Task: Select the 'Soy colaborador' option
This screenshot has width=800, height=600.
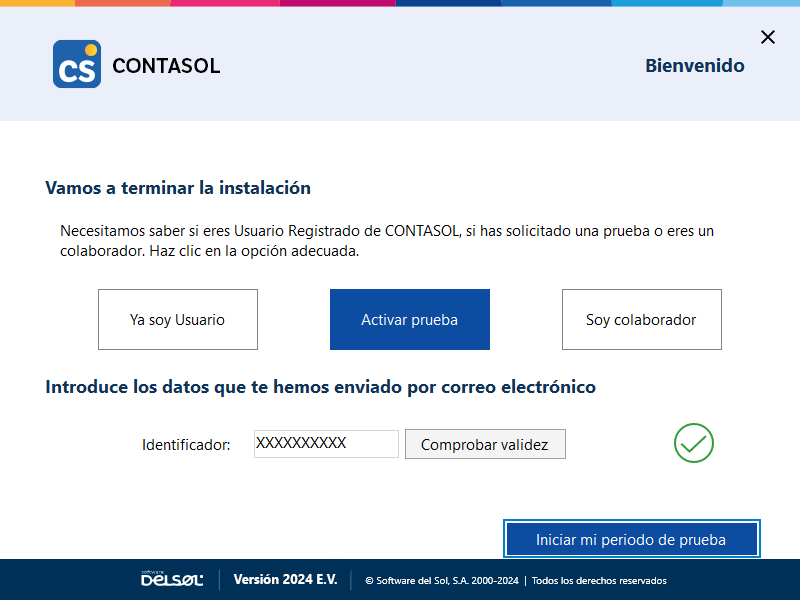Action: click(x=642, y=319)
